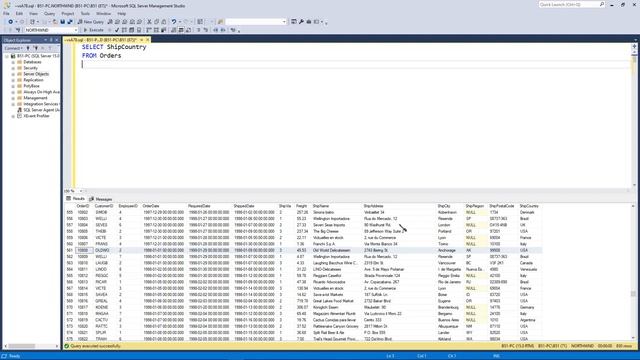Select the ShipCity cell 'Anchorage'
640x360 pixels.
click(447, 250)
